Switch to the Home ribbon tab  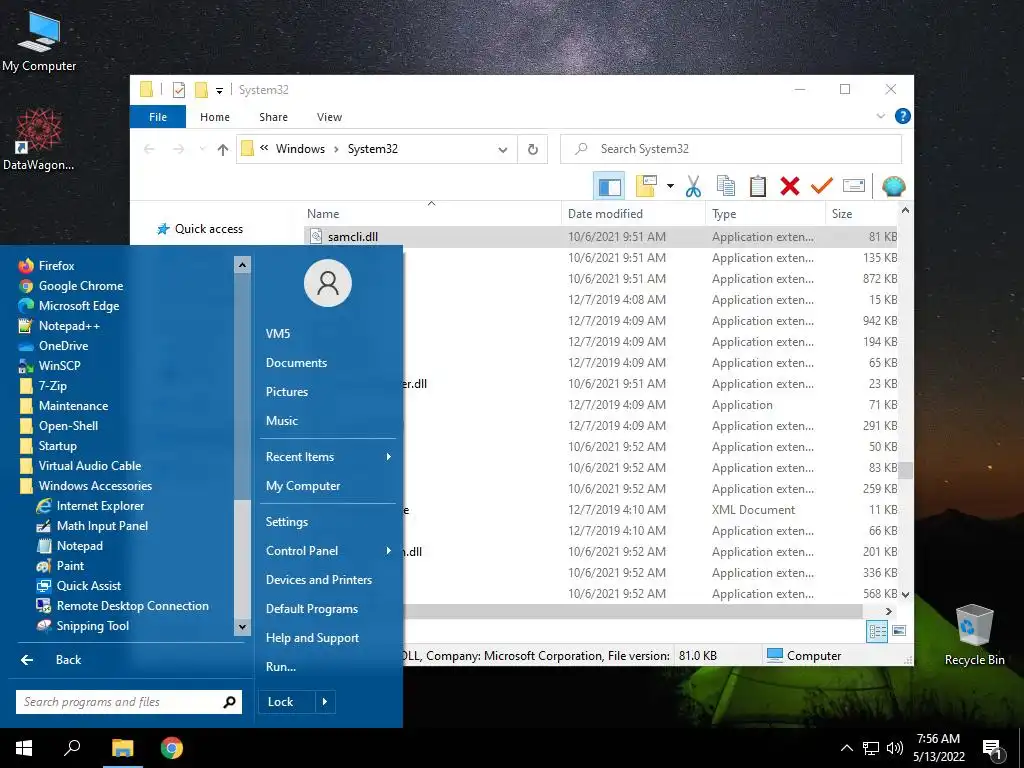[215, 117]
